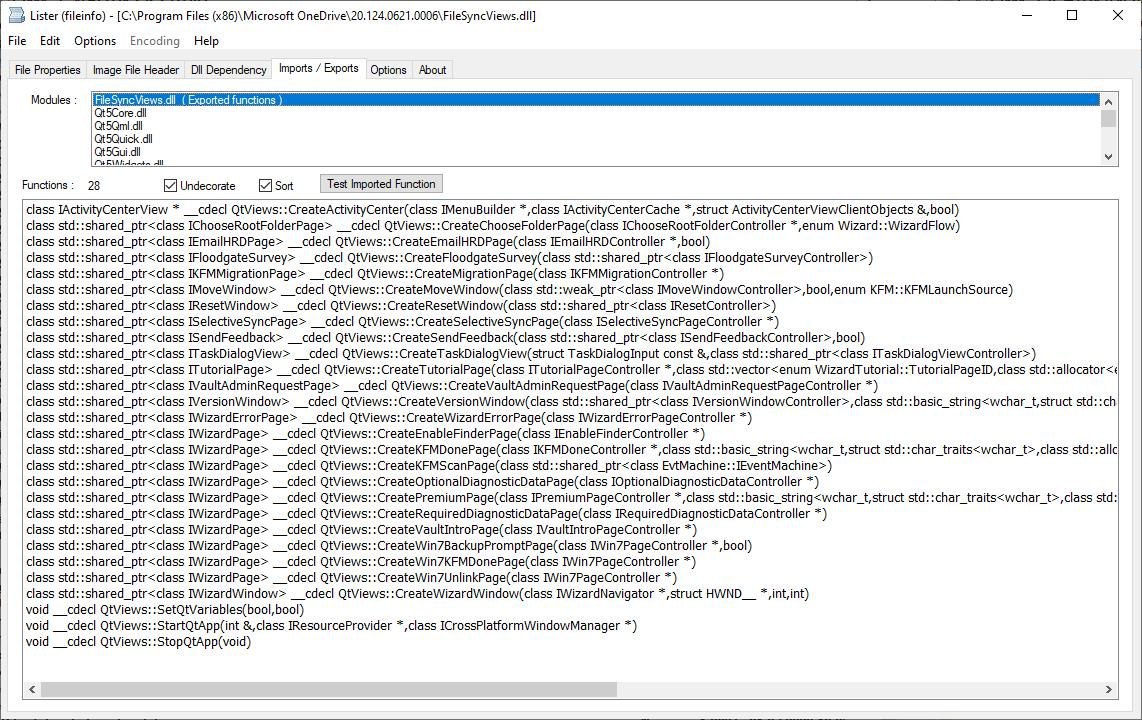Click the Lister app icon in title bar
The width and height of the screenshot is (1142, 720).
pyautogui.click(x=16, y=15)
